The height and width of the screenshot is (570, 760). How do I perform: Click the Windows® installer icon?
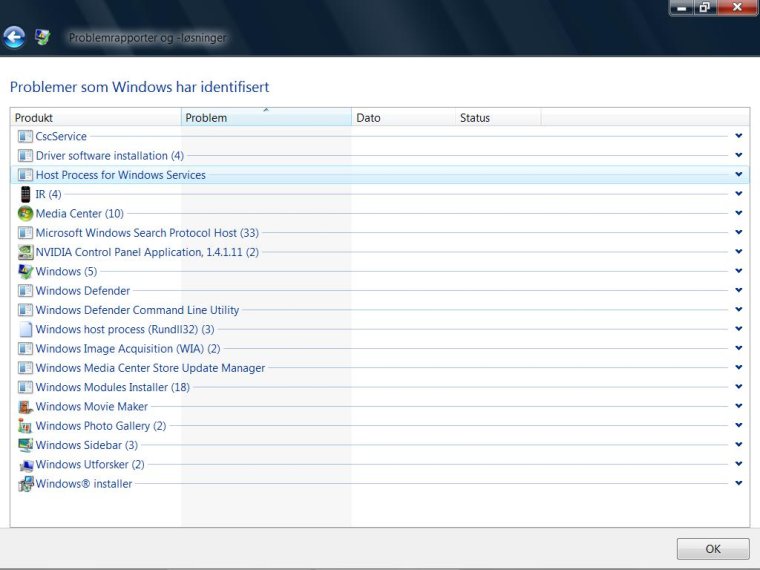click(x=25, y=484)
